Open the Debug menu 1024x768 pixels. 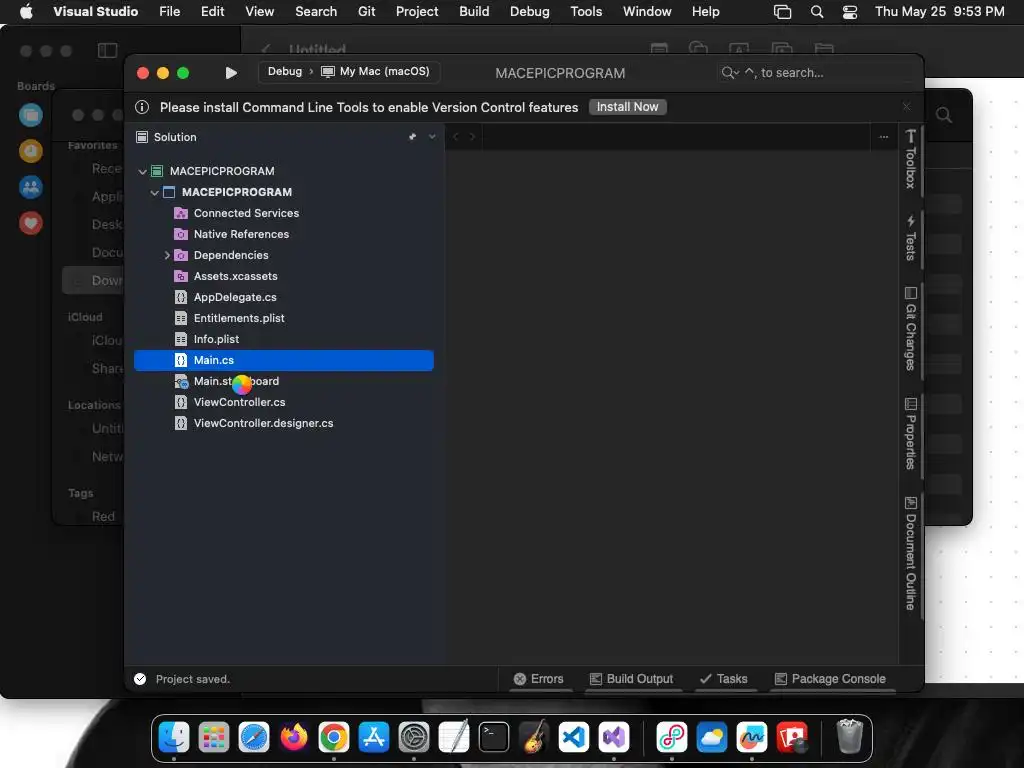(x=530, y=11)
